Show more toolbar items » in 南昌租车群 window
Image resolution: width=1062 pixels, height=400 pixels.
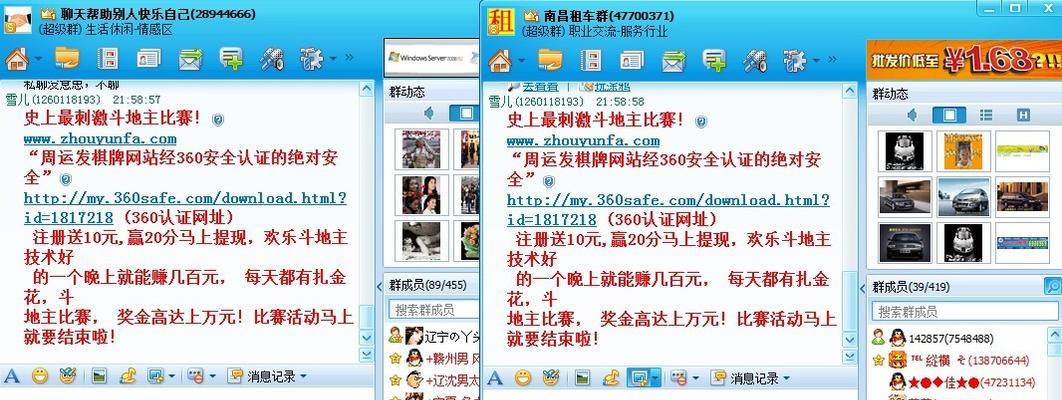point(833,59)
